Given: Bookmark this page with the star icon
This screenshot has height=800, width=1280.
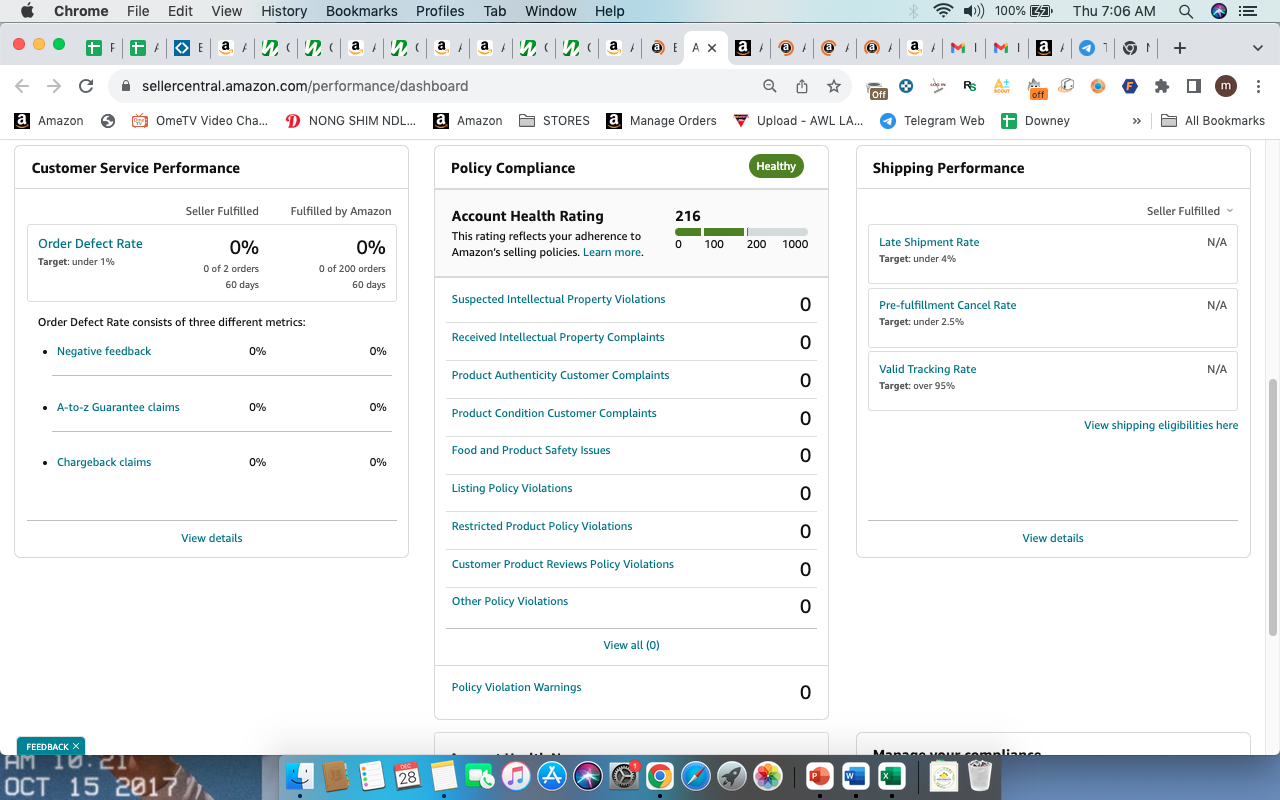Looking at the screenshot, I should [x=834, y=86].
